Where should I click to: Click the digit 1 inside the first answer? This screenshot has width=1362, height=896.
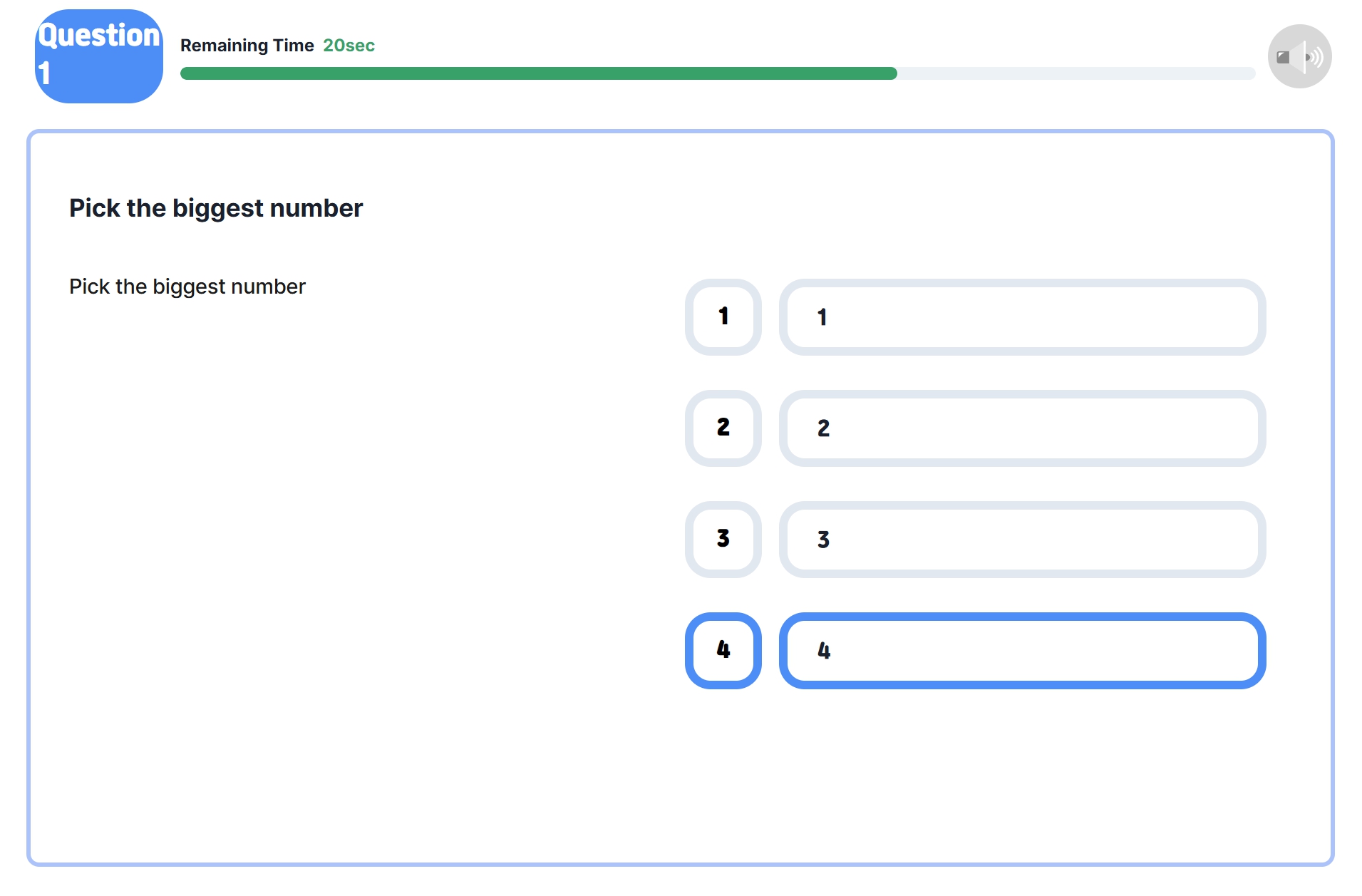822,317
